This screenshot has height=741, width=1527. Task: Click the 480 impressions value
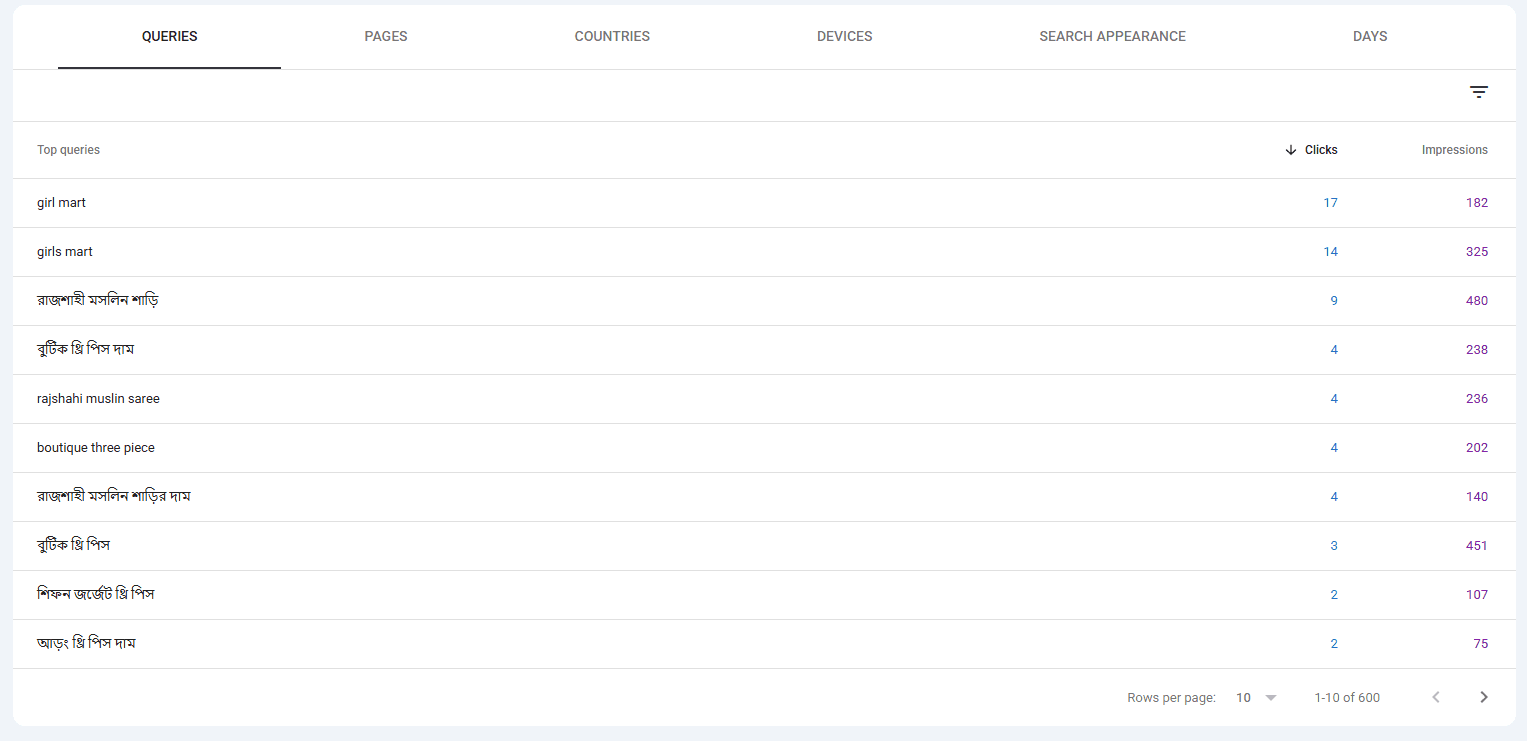pos(1477,301)
